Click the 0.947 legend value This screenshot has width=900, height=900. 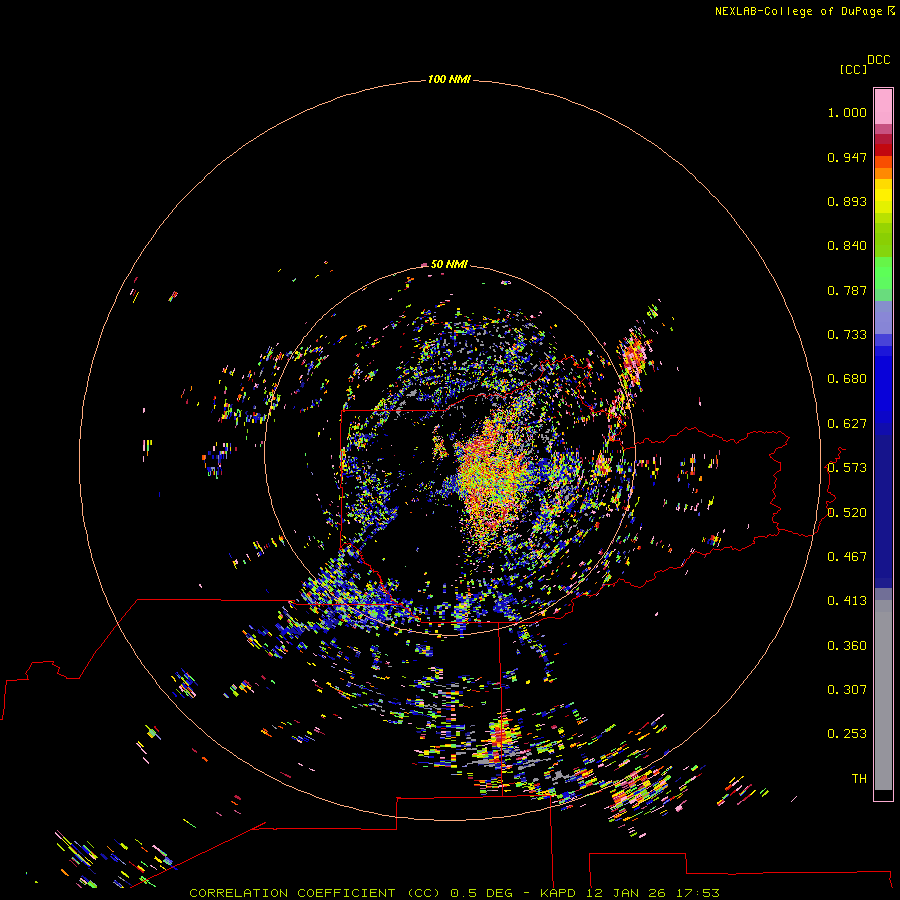[847, 157]
